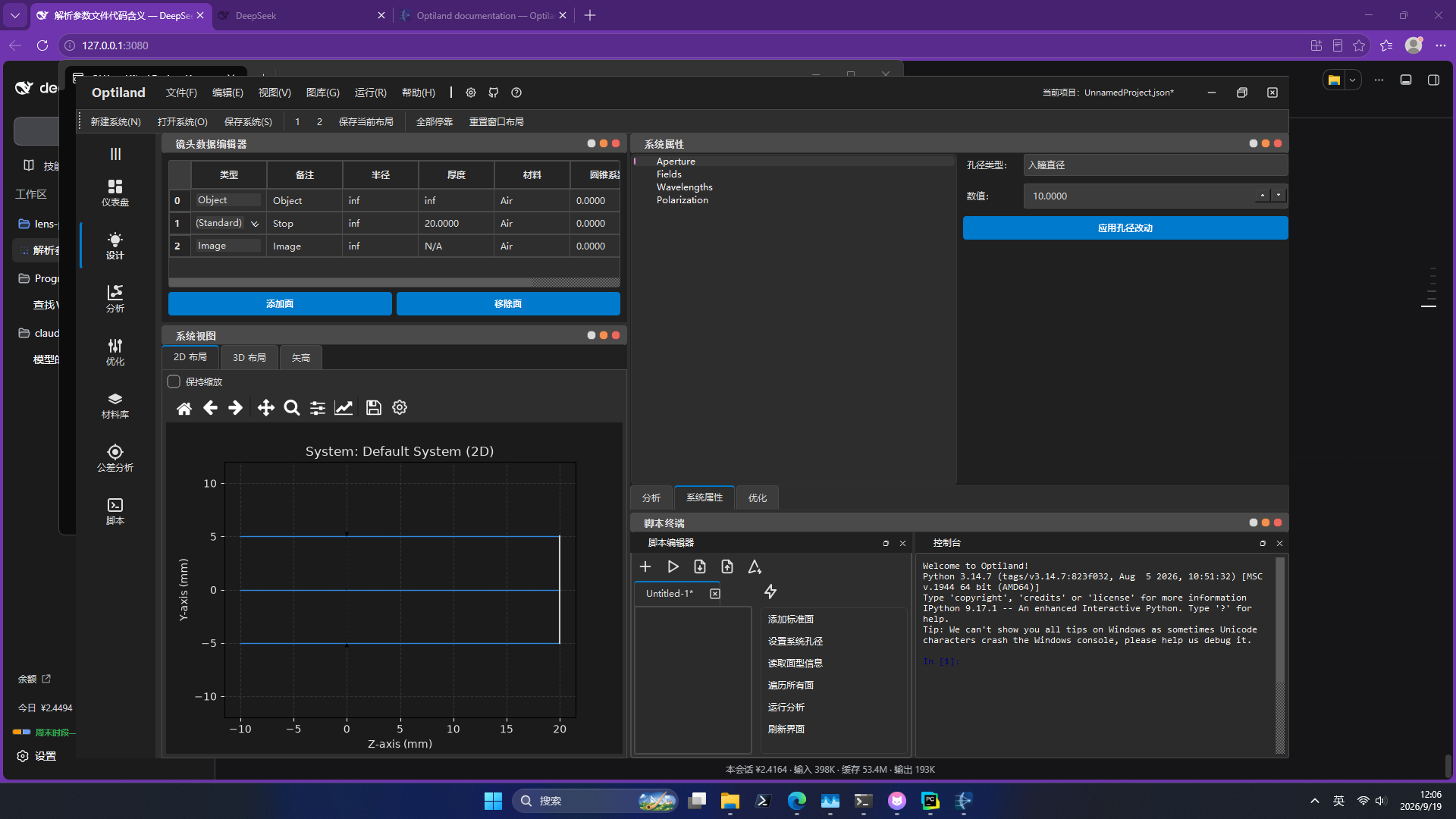1456x819 pixels.
Task: Open settings gear in Optiland menu bar
Action: (471, 93)
